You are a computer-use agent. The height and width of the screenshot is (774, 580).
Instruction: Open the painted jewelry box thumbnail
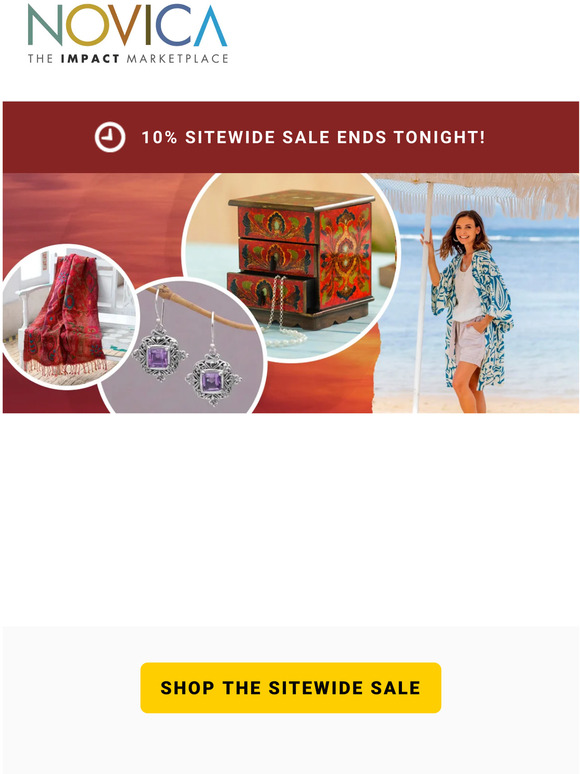291,267
